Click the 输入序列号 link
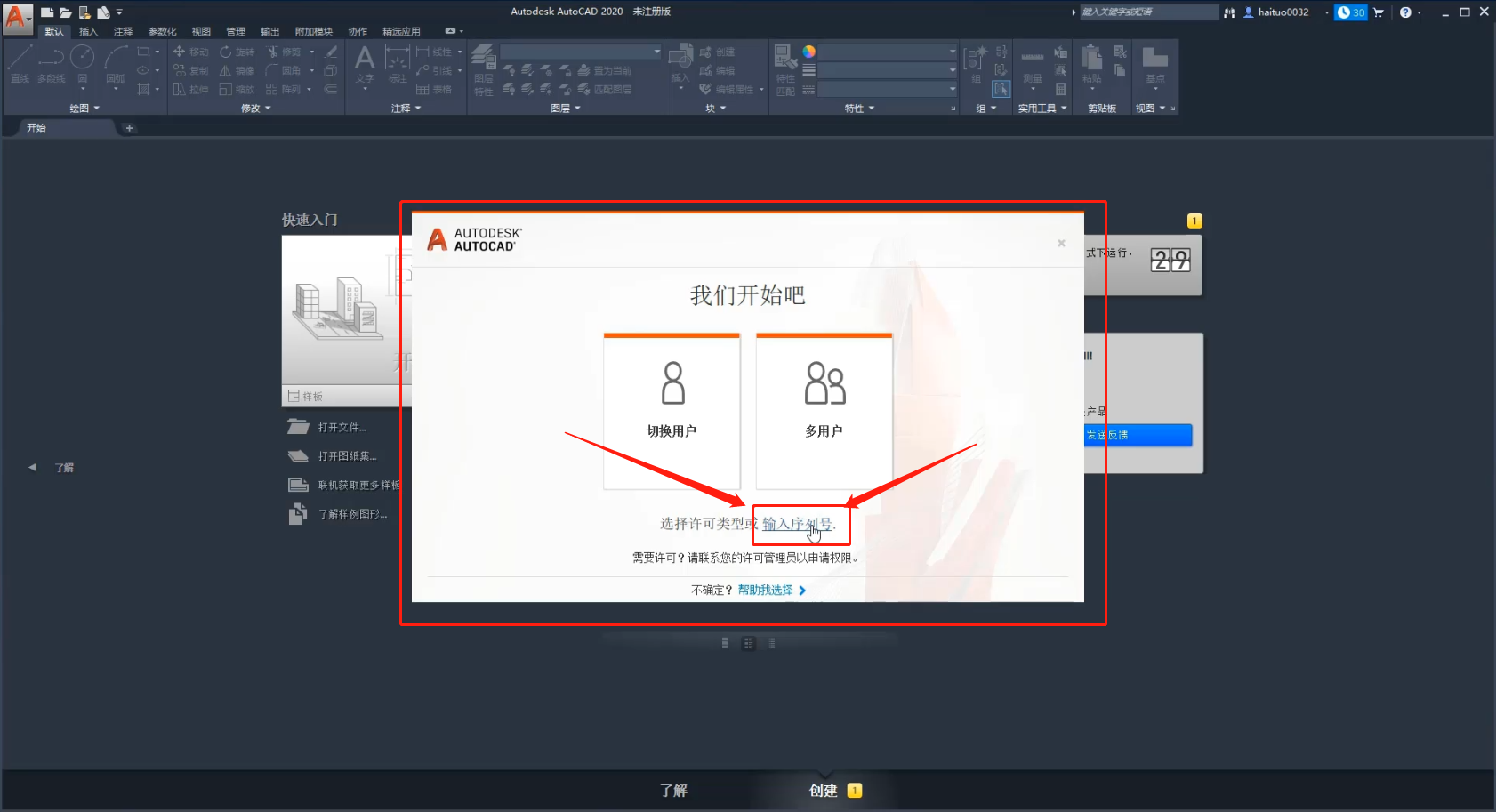 tap(797, 524)
